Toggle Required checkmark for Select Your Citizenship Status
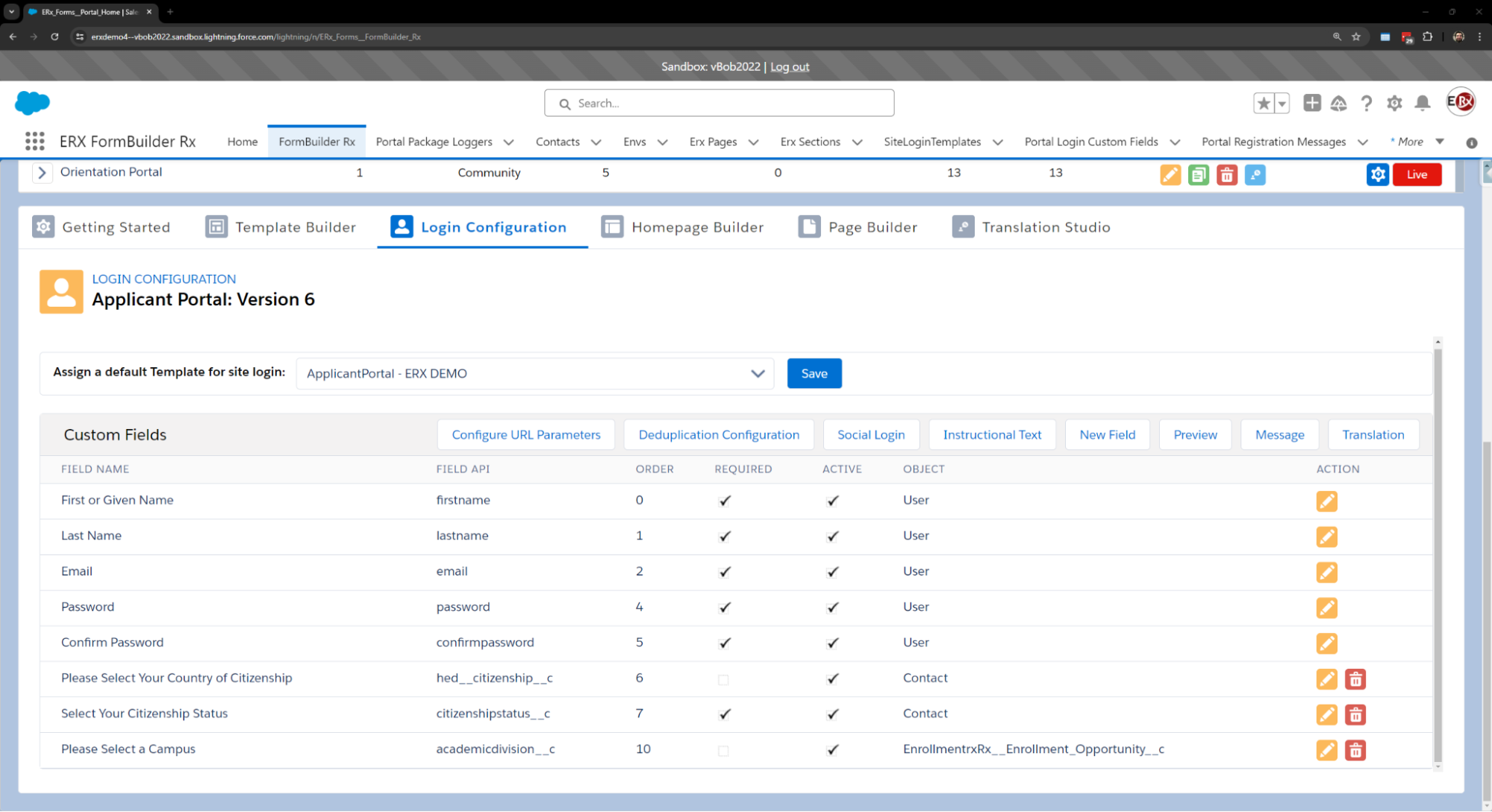 (x=724, y=714)
